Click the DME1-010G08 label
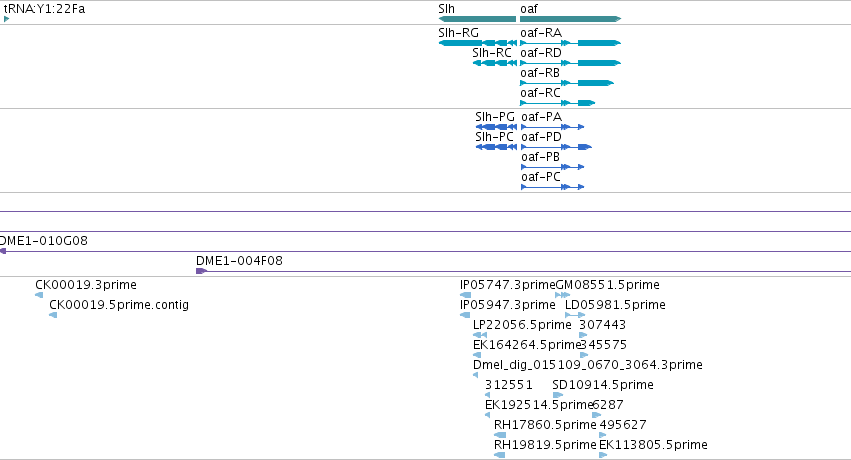Viewport: 851px width, 460px height. [43, 241]
